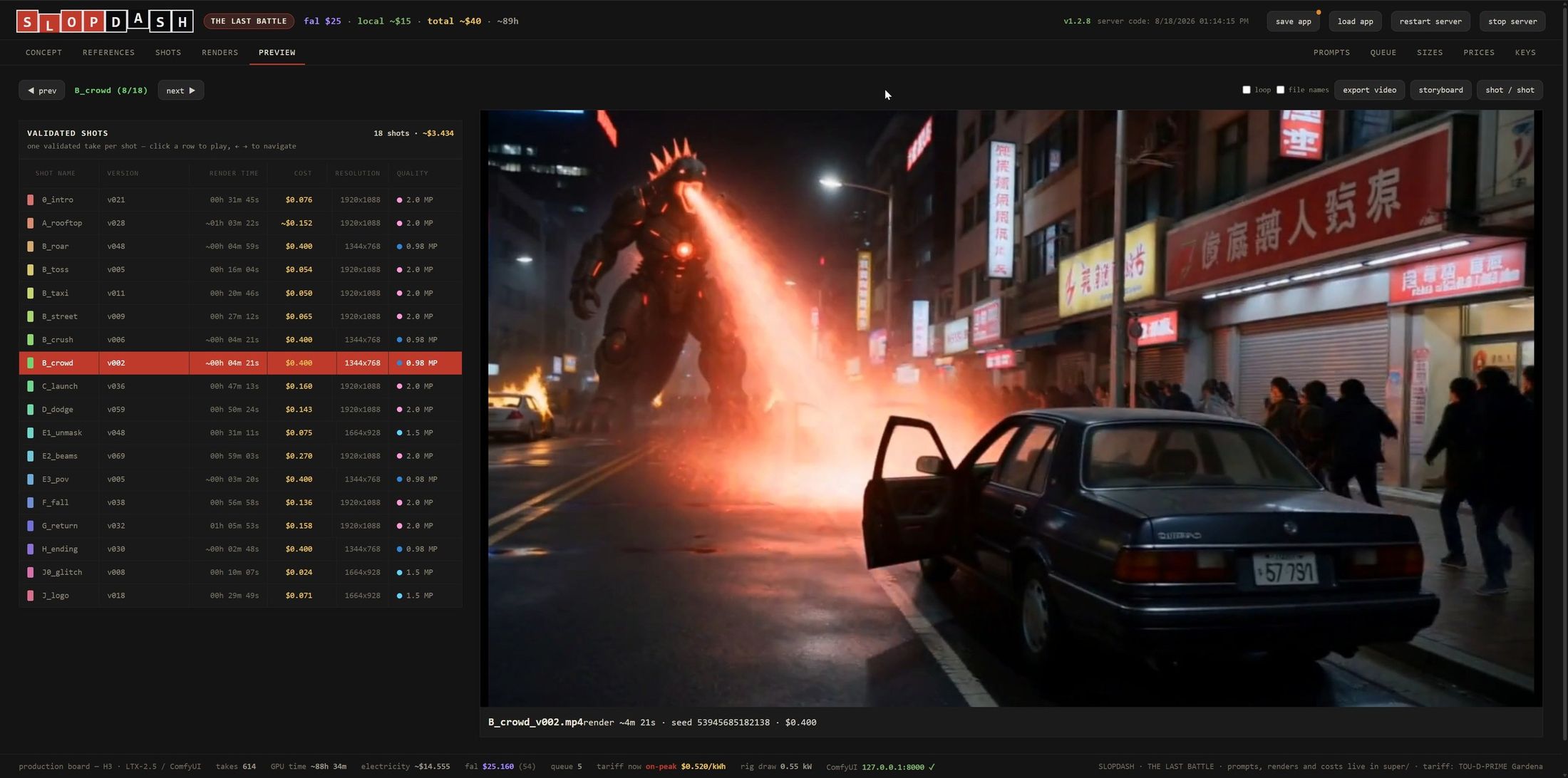The height and width of the screenshot is (778, 1568).
Task: Click the v036 version cell
Action: (116, 386)
